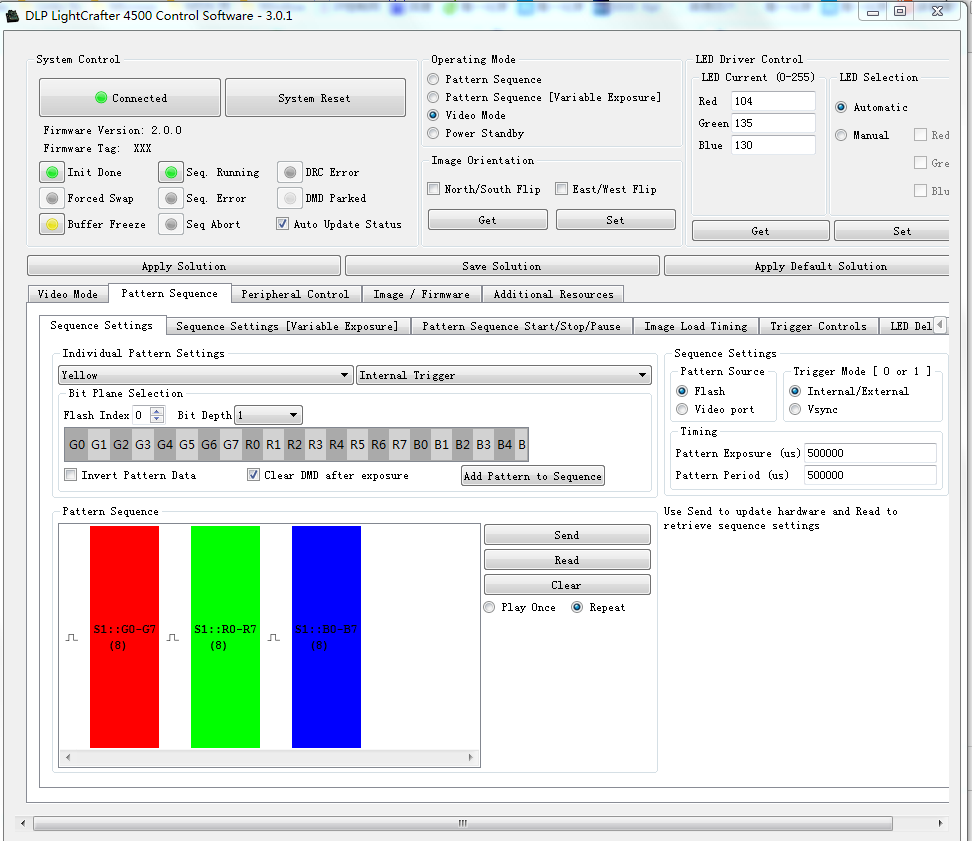Open the Bit Depth combo box

268,415
